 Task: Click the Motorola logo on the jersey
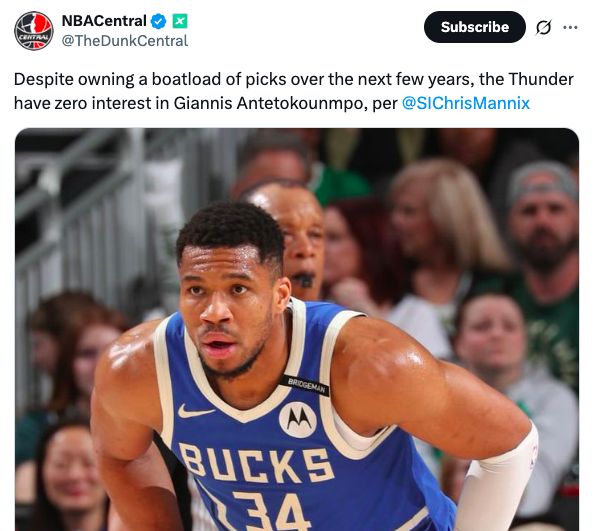(x=298, y=420)
